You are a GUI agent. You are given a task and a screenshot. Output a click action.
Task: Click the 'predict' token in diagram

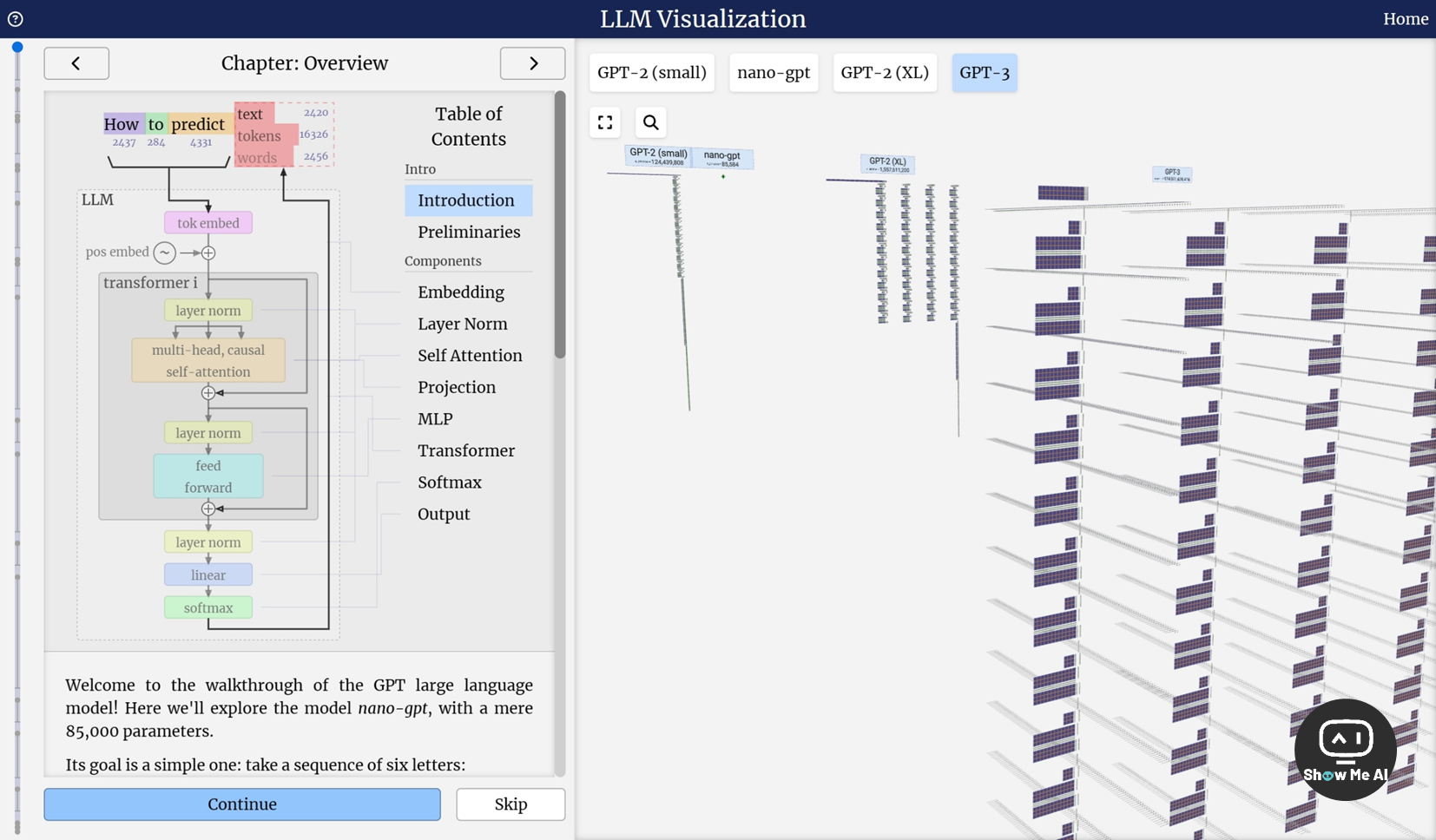click(198, 124)
